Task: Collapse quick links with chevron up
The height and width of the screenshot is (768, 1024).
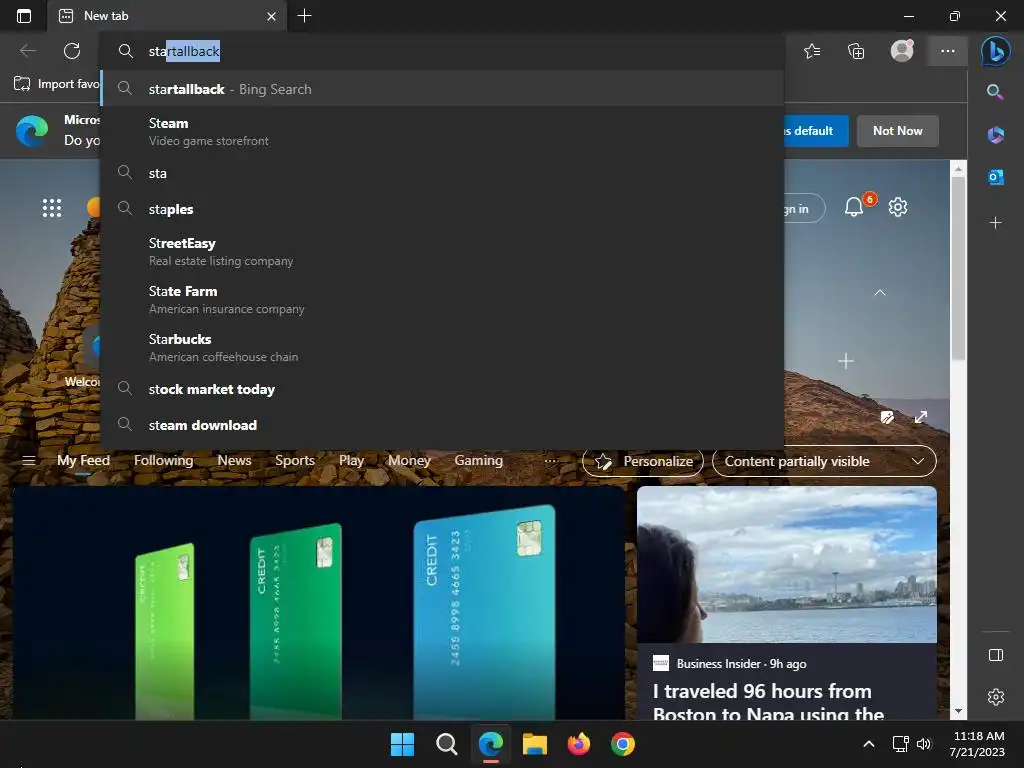Action: point(880,293)
